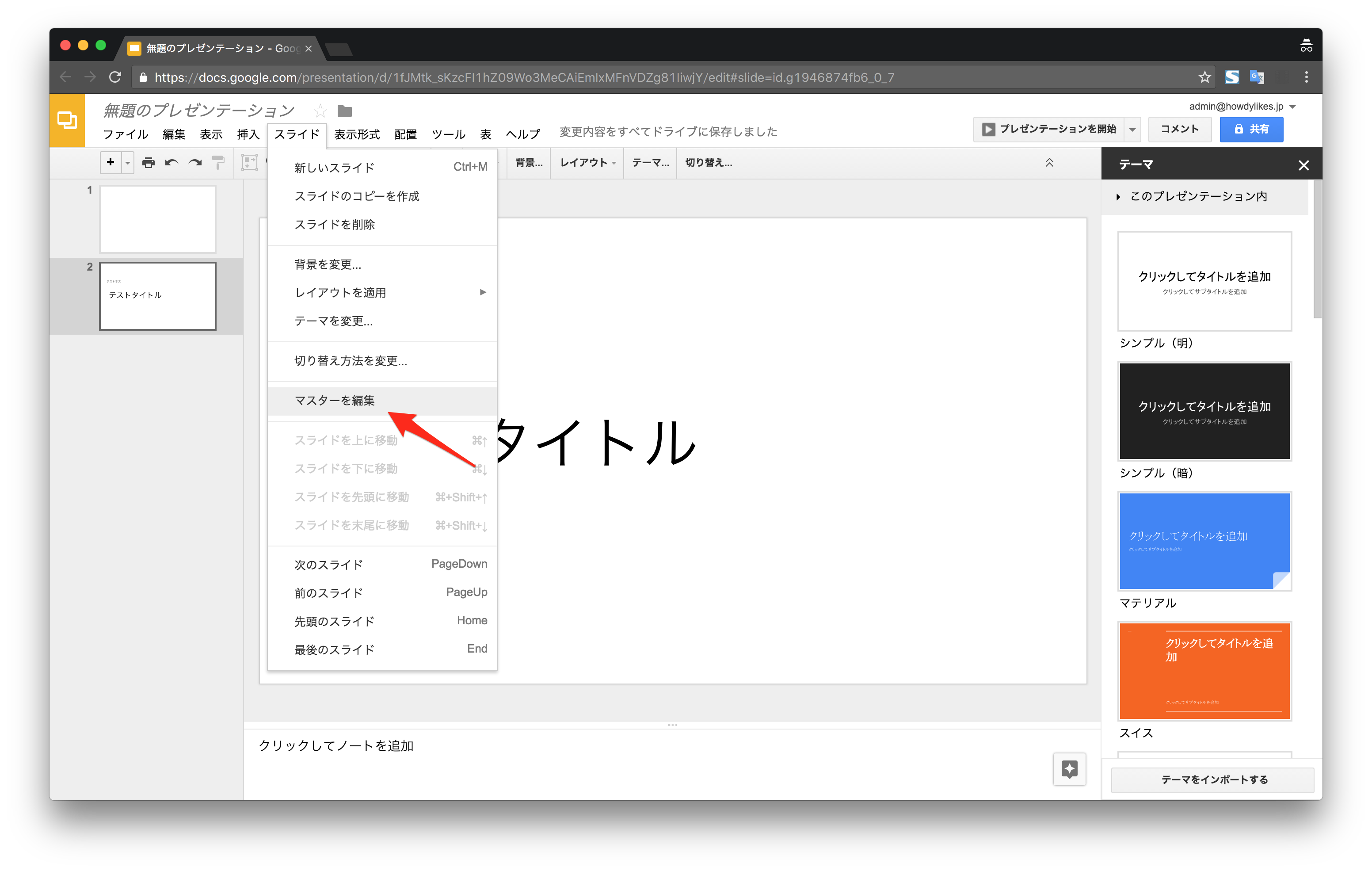1372x871 pixels.
Task: Click the notes area クリックしてノートを追加
Action: tap(337, 745)
